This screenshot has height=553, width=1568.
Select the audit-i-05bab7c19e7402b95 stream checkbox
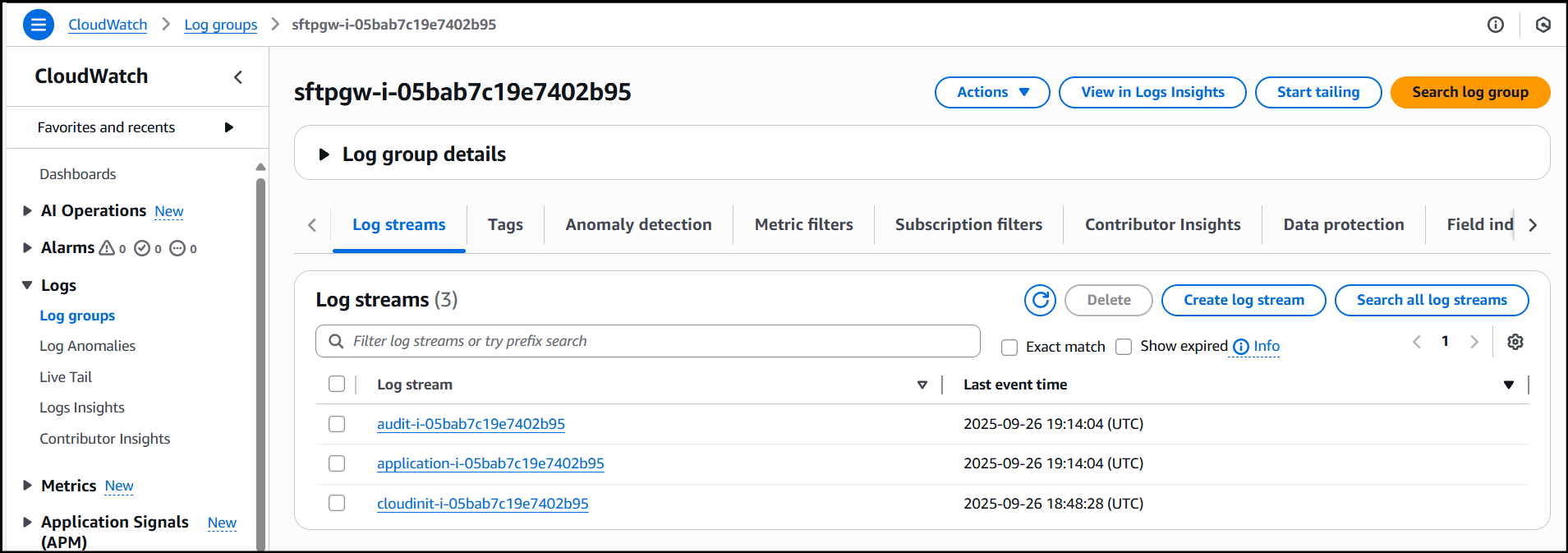click(x=337, y=424)
